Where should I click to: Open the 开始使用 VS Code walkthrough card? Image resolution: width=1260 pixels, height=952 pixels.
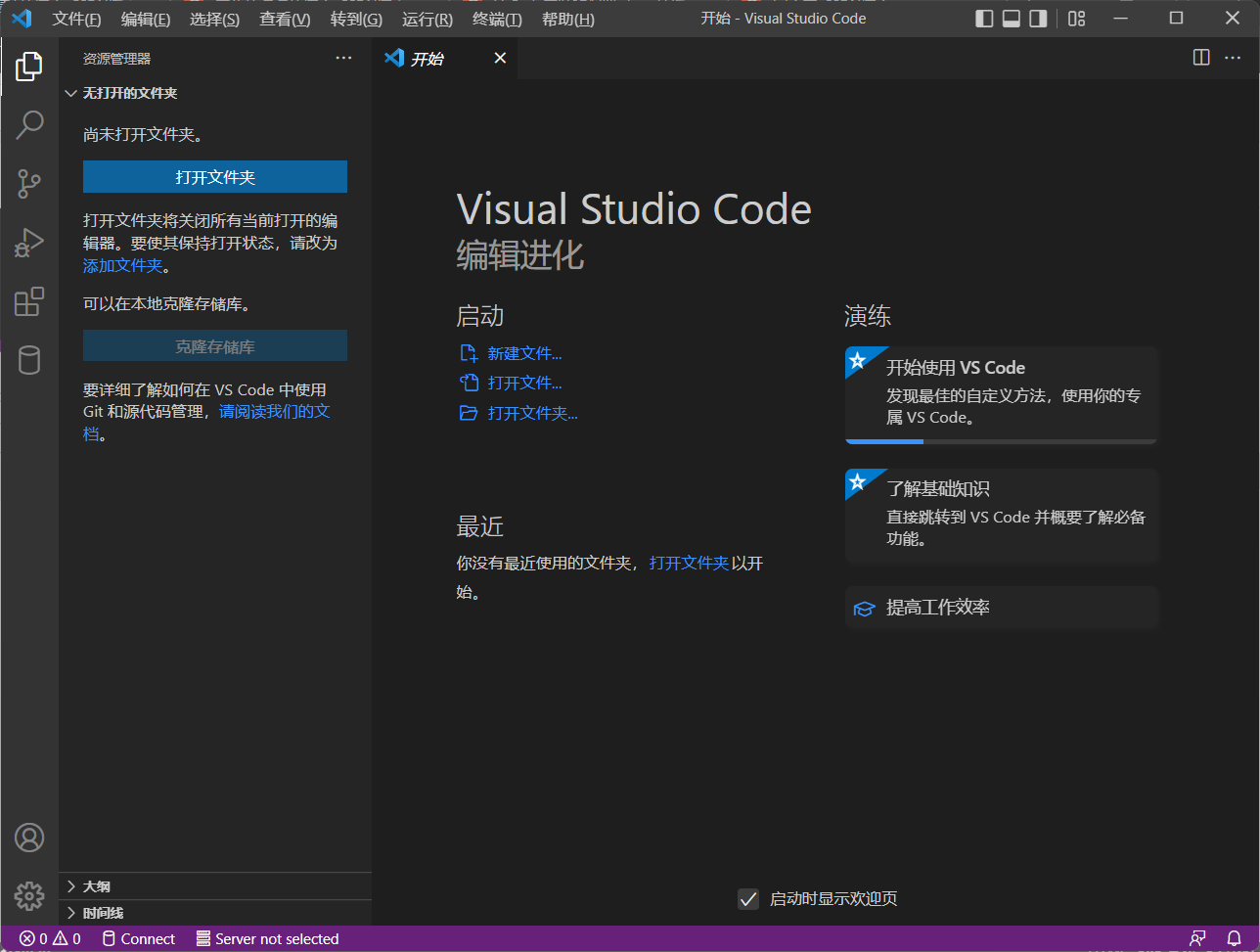1002,395
